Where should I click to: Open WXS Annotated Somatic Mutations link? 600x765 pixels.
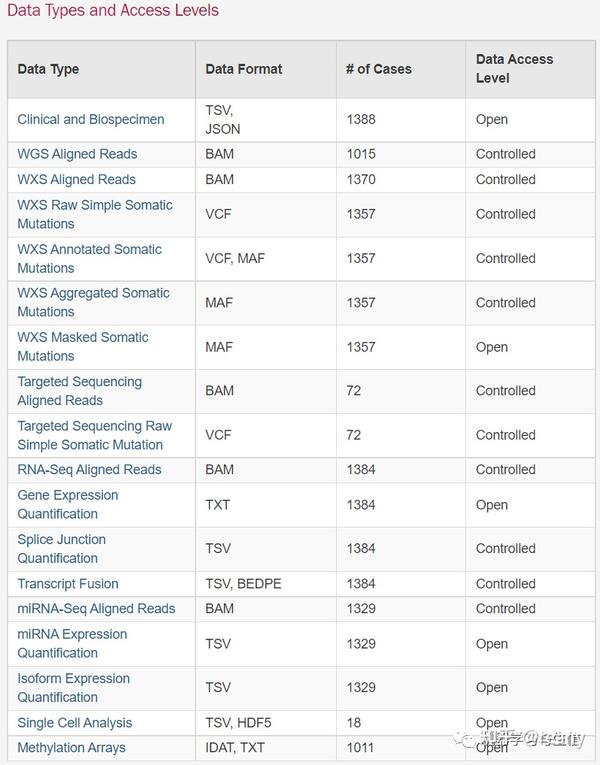89,249
